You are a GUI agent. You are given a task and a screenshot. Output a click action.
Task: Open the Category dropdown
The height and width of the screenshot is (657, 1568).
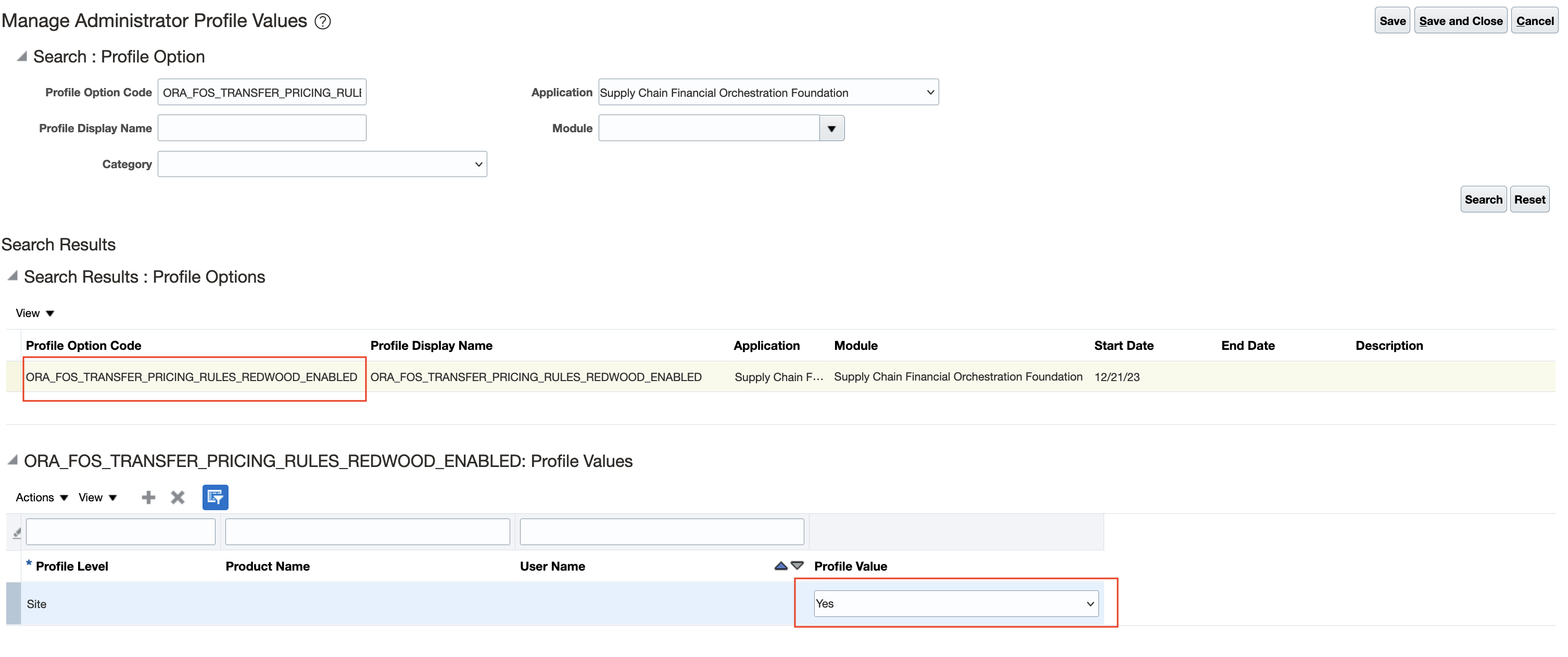[x=322, y=165]
